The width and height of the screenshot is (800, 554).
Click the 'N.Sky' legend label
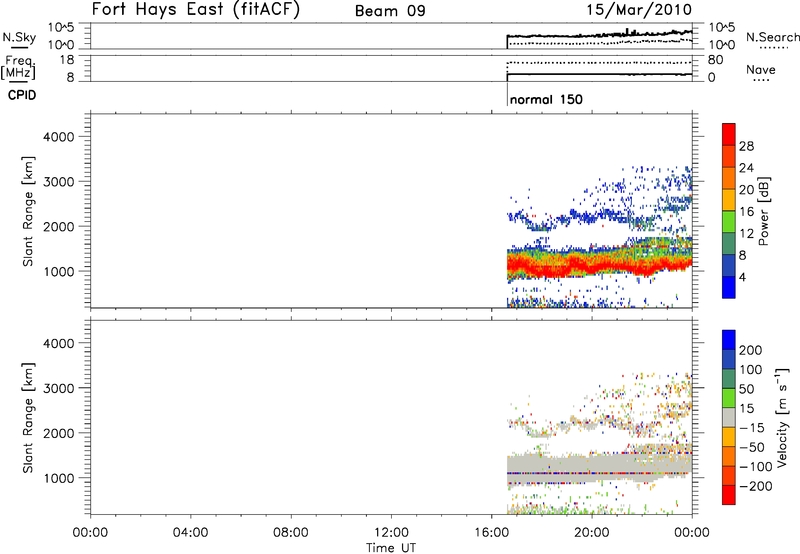(x=19, y=37)
